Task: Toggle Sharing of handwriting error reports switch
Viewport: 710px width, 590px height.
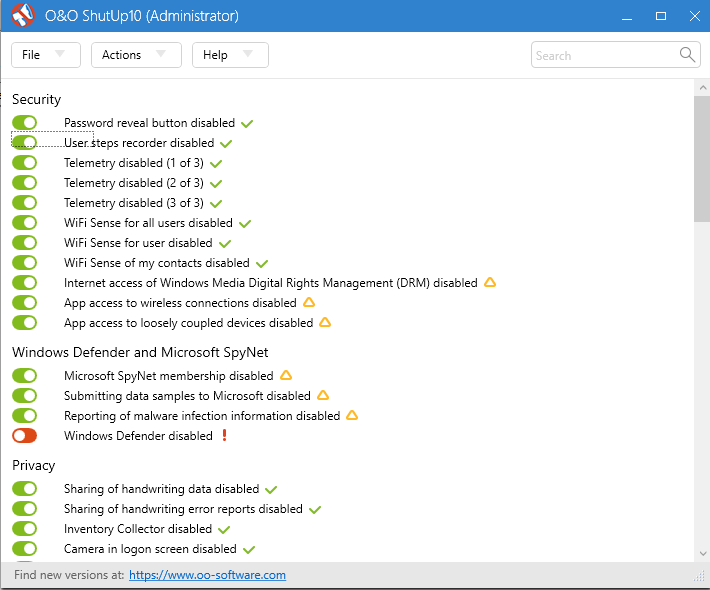Action: click(x=24, y=508)
